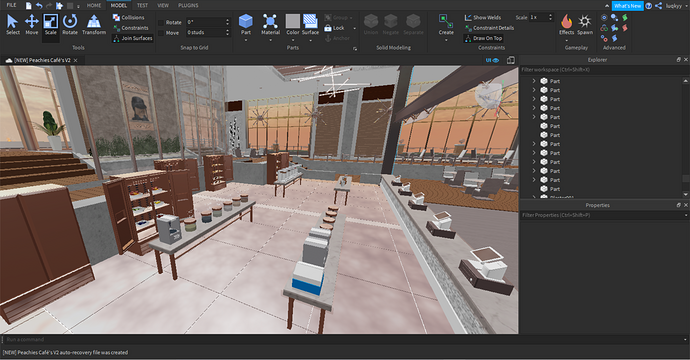Open the help question mark icon
The image size is (690, 360).
(649, 6)
